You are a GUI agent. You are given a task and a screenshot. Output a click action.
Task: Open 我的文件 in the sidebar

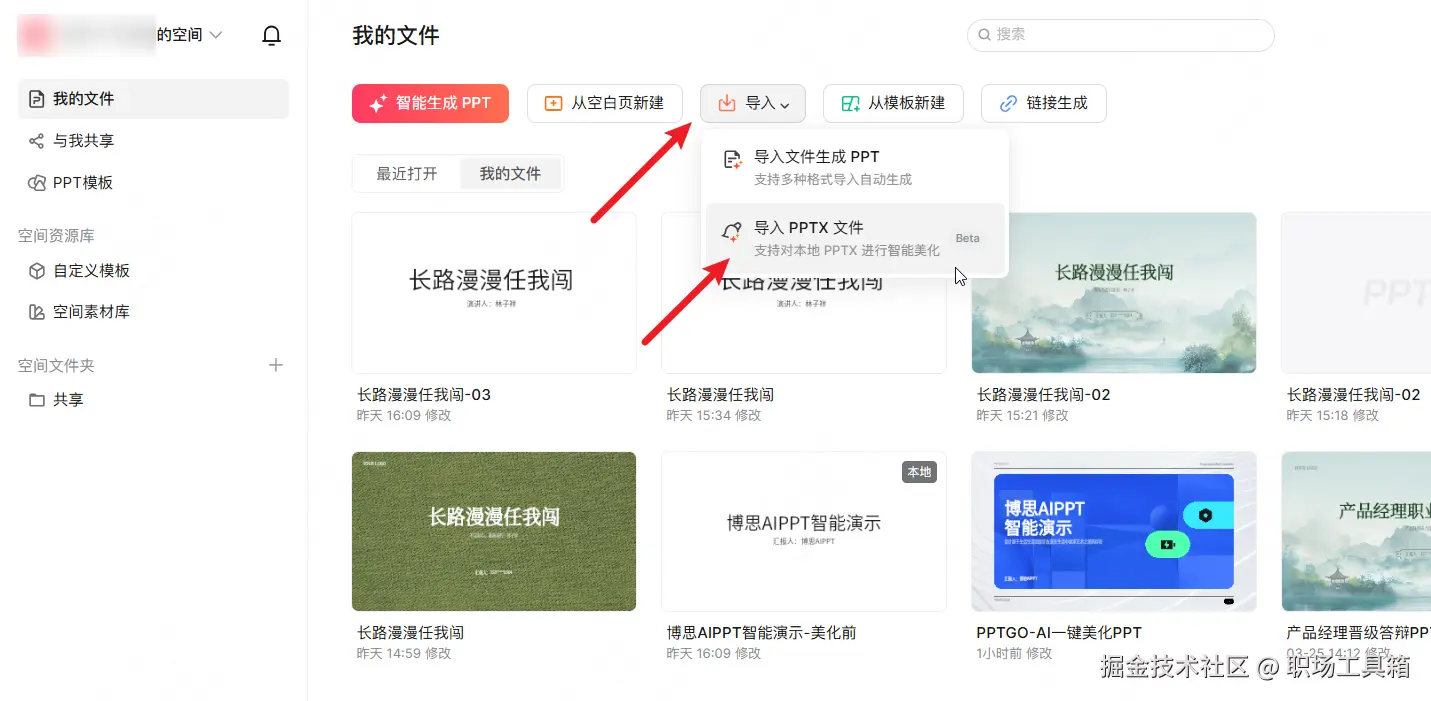(153, 99)
